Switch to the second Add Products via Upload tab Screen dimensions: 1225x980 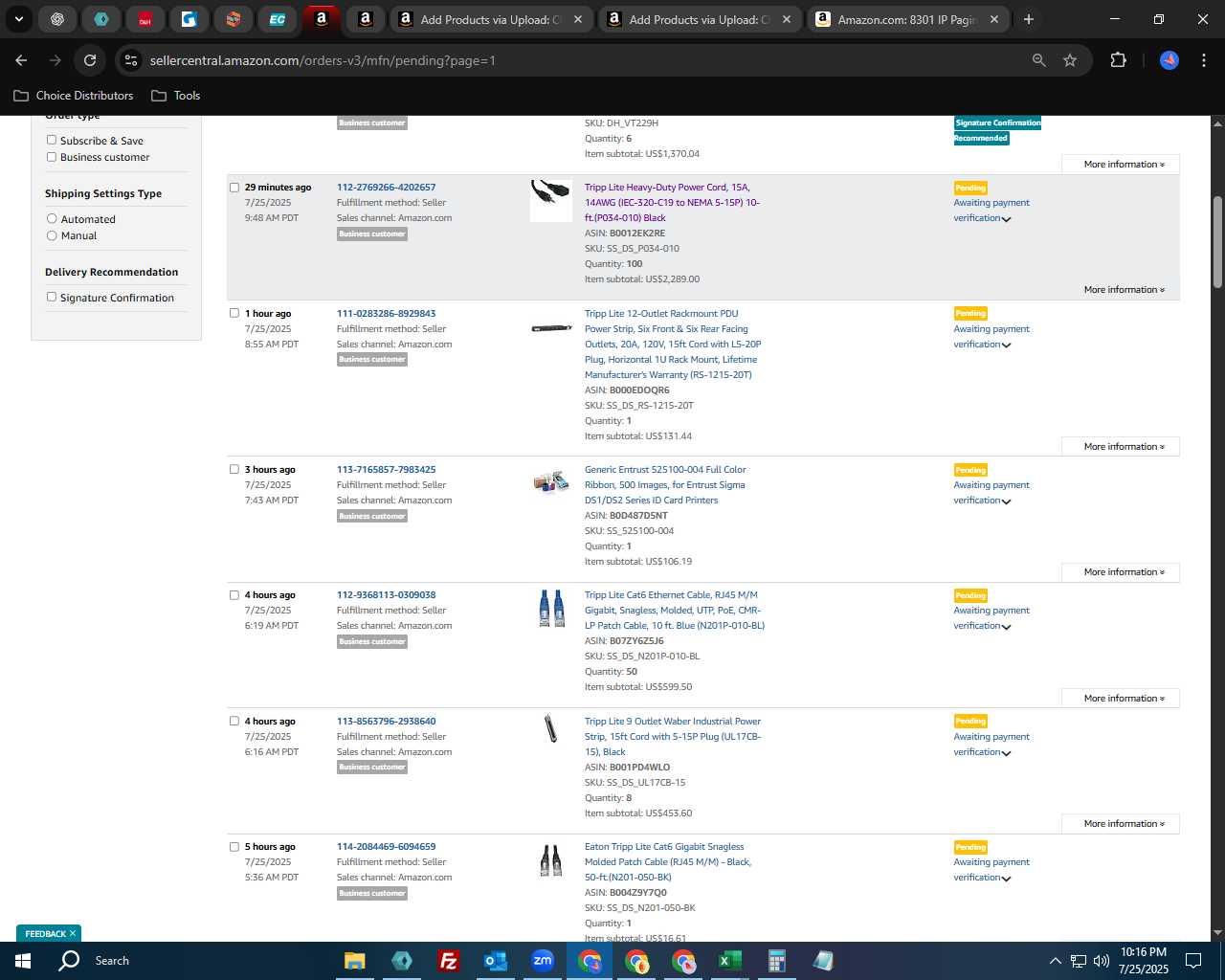(698, 19)
